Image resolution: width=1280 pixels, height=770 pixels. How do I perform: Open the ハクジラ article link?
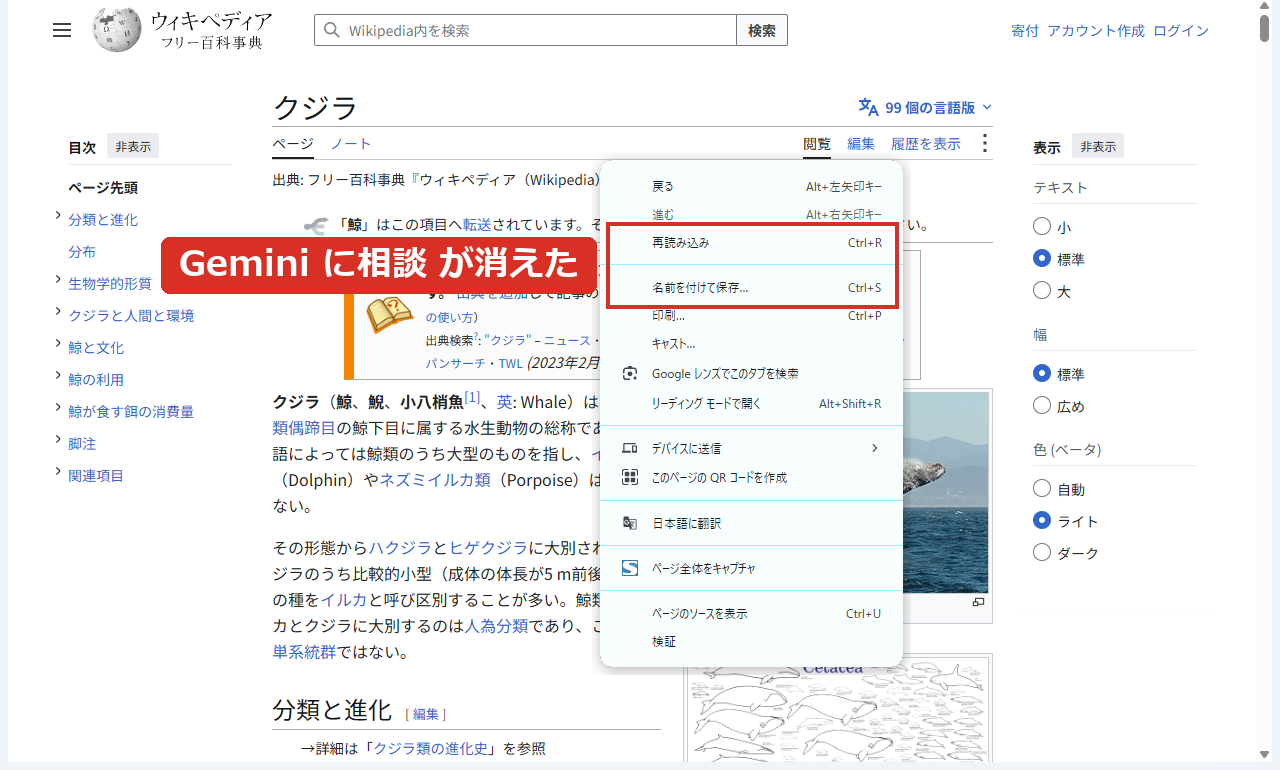click(401, 548)
